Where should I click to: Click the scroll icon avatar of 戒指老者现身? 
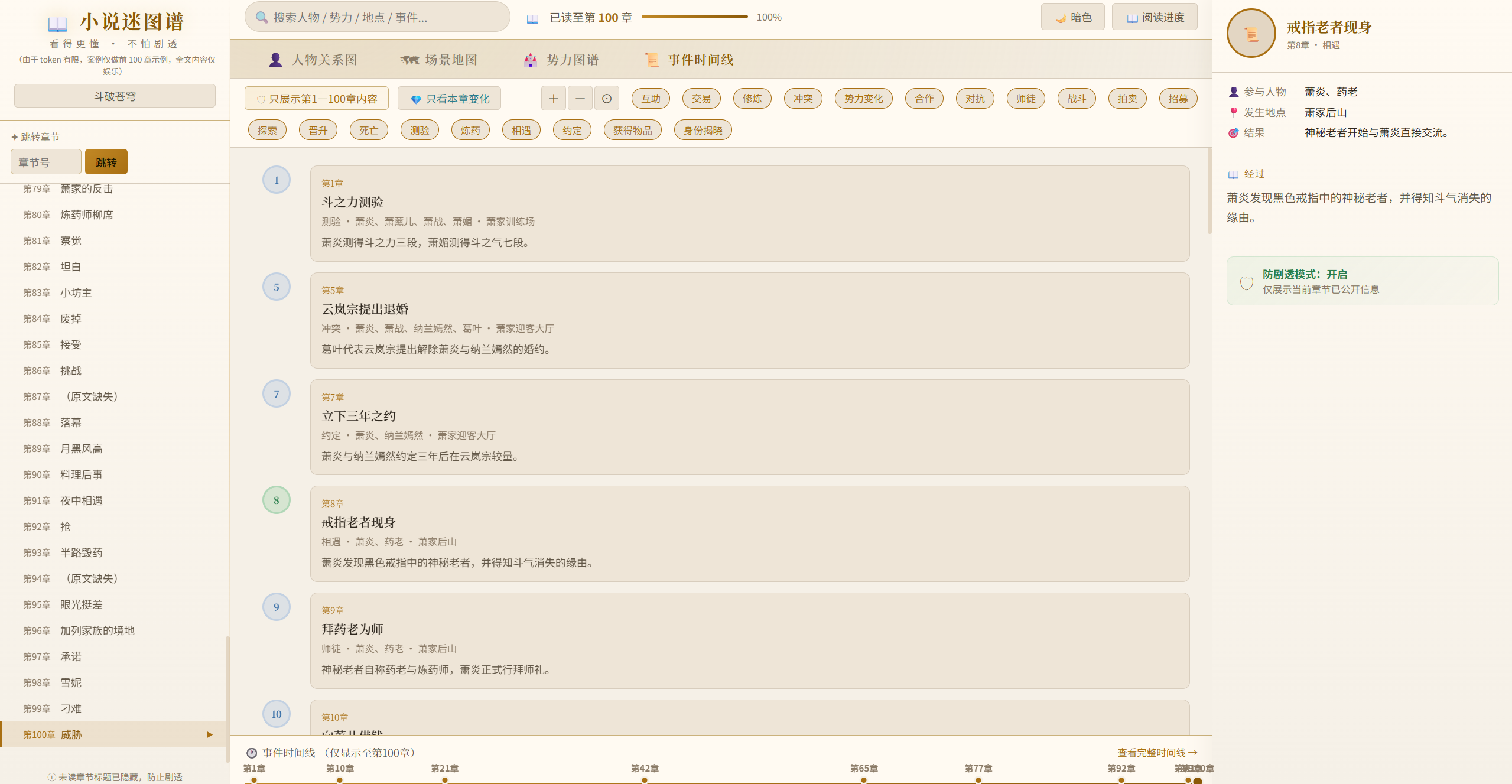1251,34
